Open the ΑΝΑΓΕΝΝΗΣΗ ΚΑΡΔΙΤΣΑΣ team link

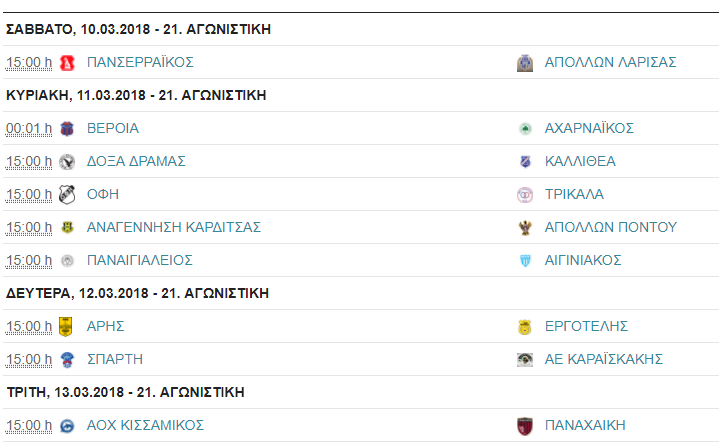(174, 227)
